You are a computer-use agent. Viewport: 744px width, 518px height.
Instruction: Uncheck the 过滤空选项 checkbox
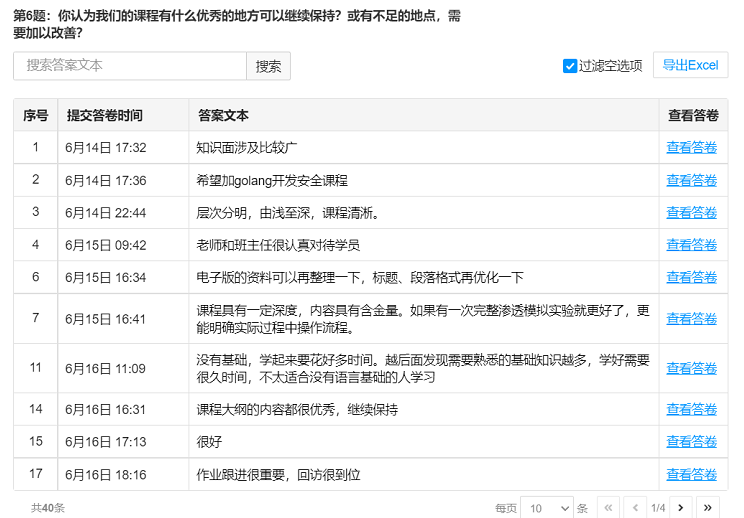(569, 66)
